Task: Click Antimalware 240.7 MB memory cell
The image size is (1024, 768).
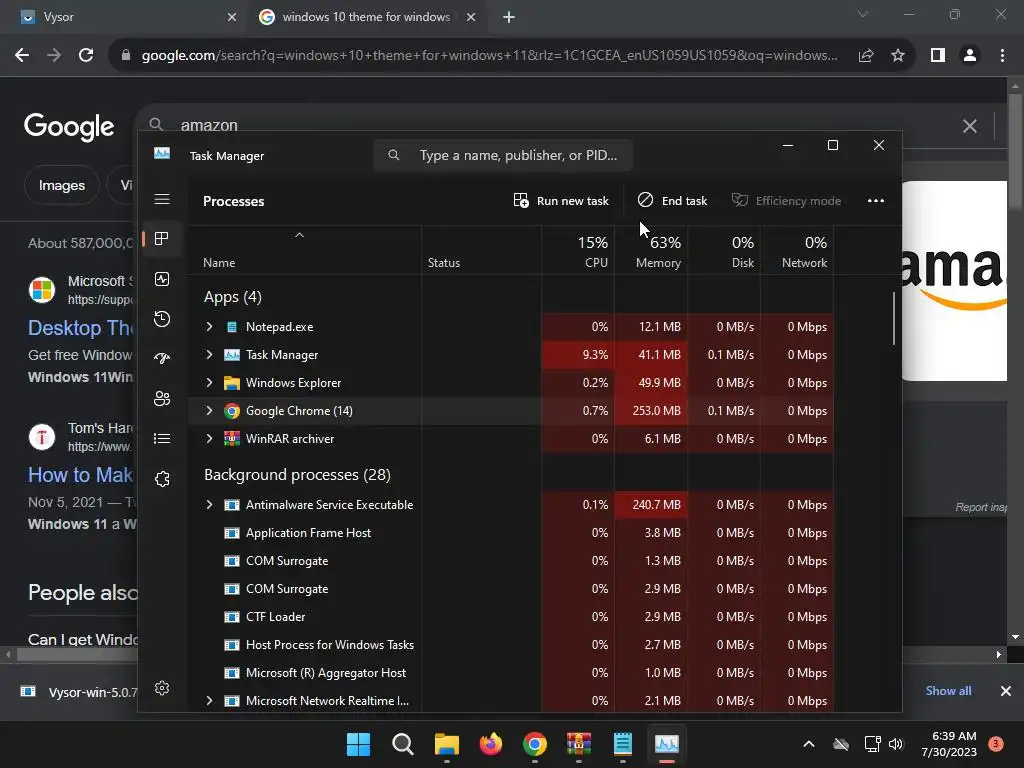Action: [x=651, y=504]
